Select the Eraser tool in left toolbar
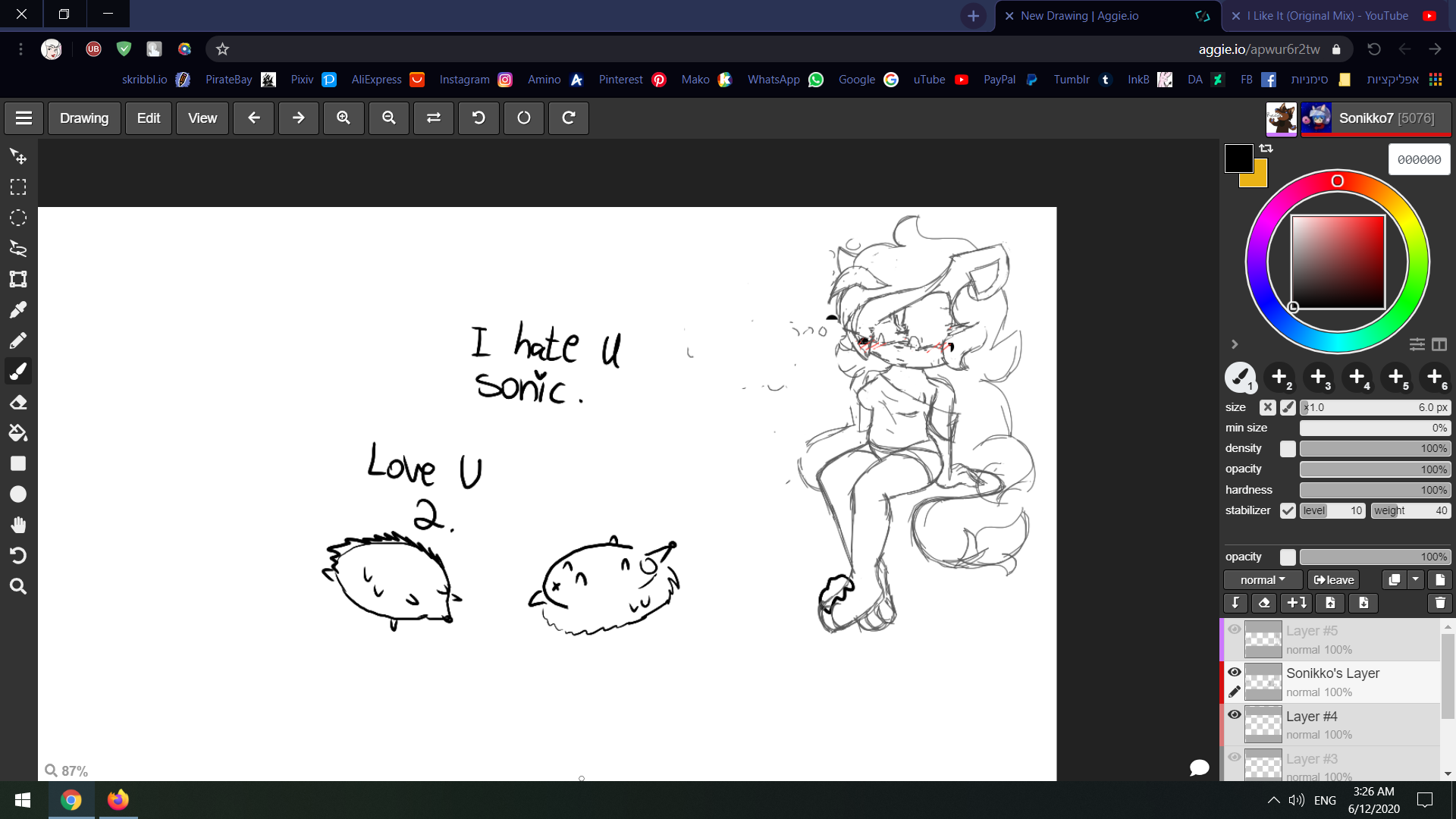This screenshot has width=1456, height=819. [18, 402]
